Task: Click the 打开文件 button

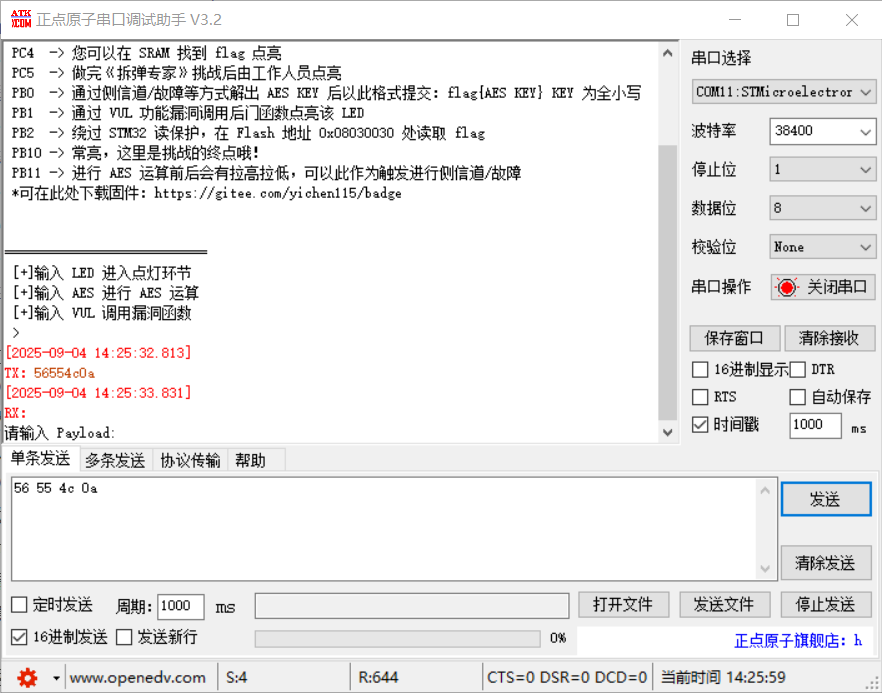Action: pyautogui.click(x=623, y=605)
